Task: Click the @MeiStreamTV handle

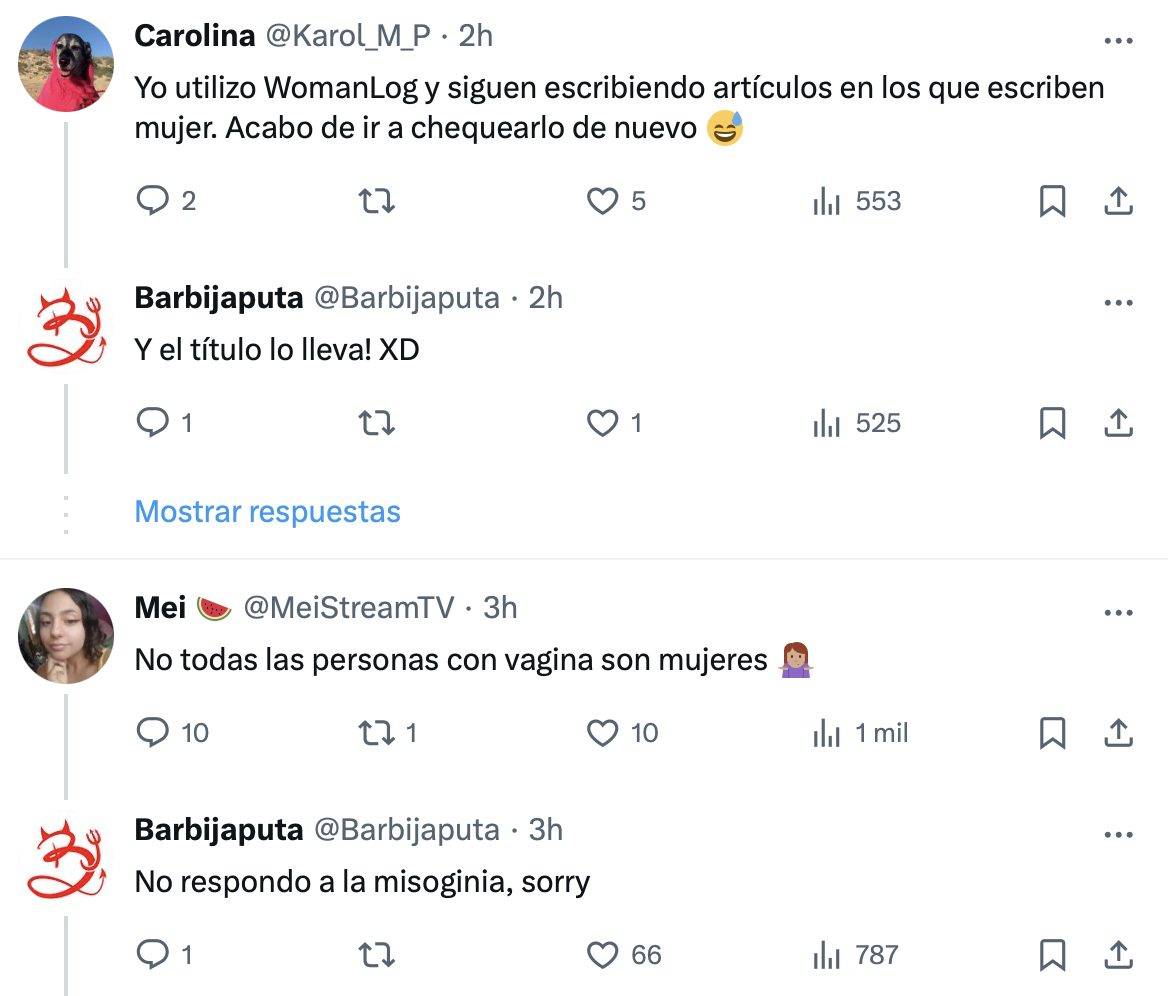Action: [x=348, y=607]
